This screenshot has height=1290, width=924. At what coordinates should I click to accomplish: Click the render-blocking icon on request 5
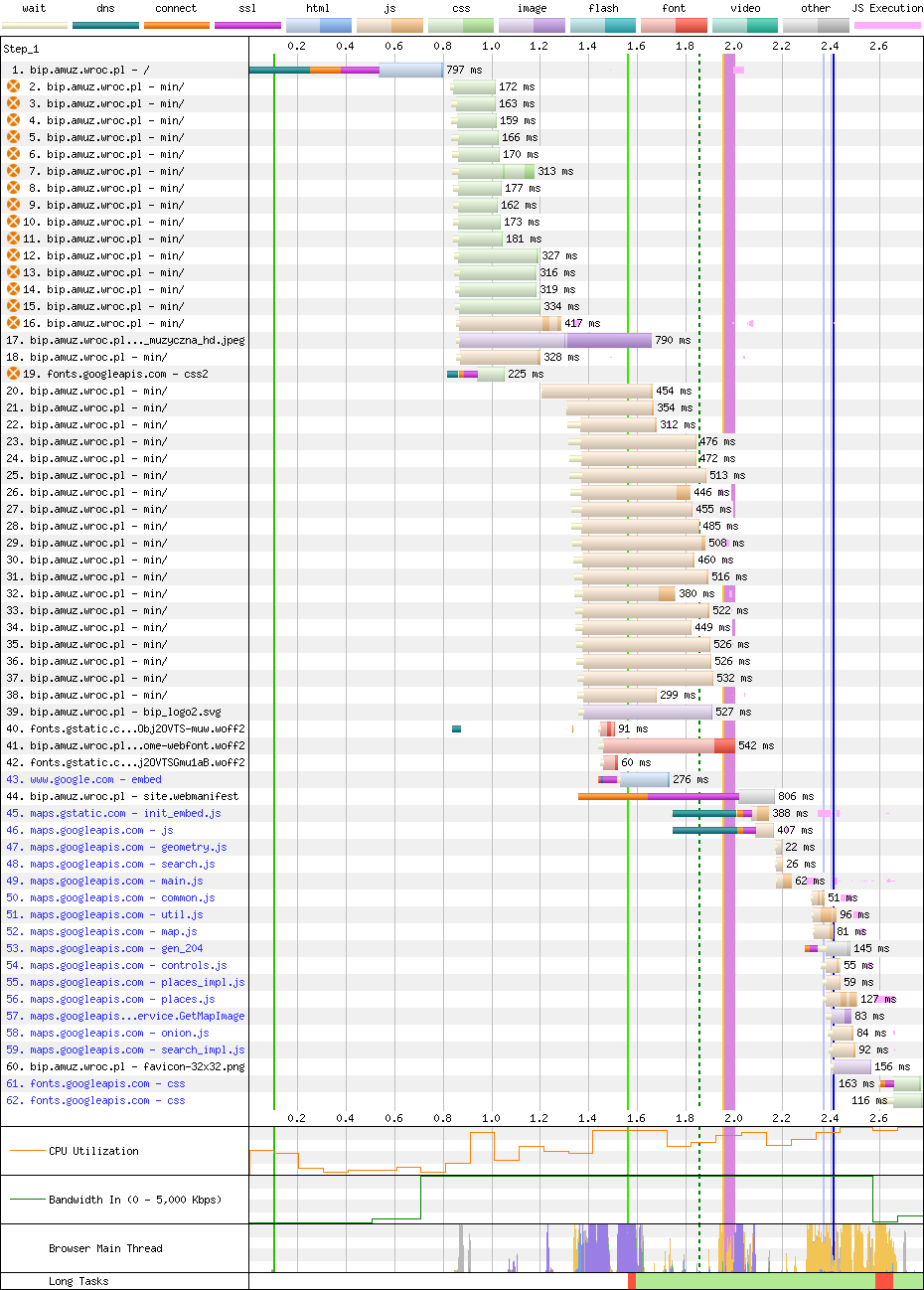click(14, 137)
